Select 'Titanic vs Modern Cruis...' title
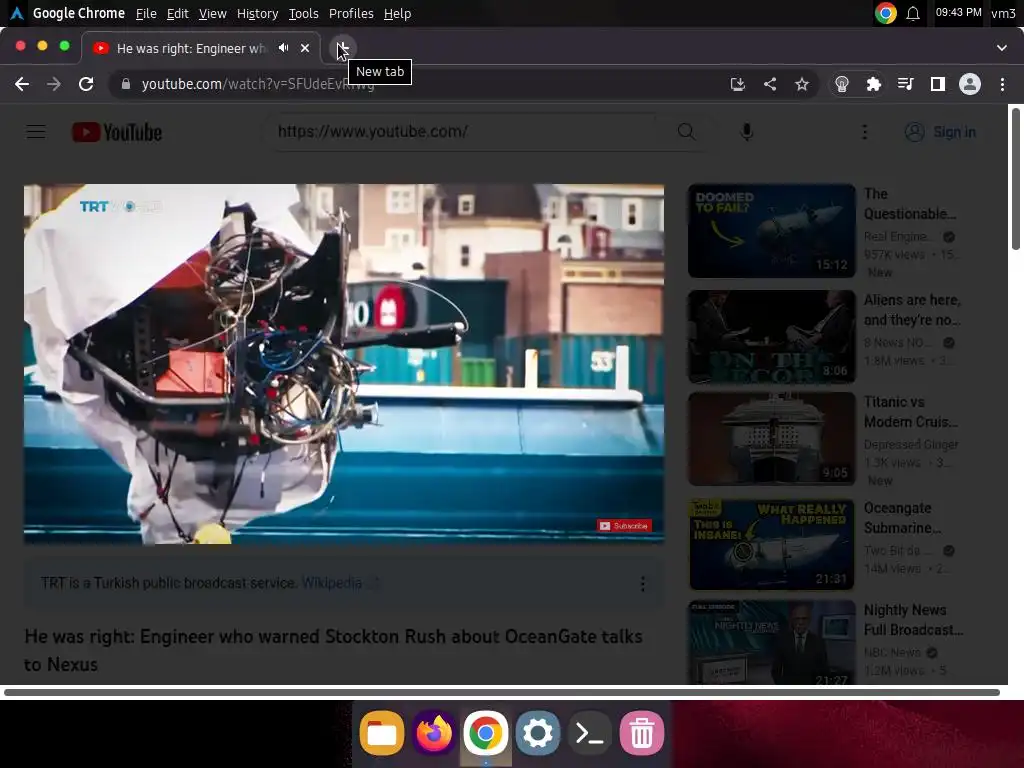Viewport: 1024px width, 768px height. [910, 412]
